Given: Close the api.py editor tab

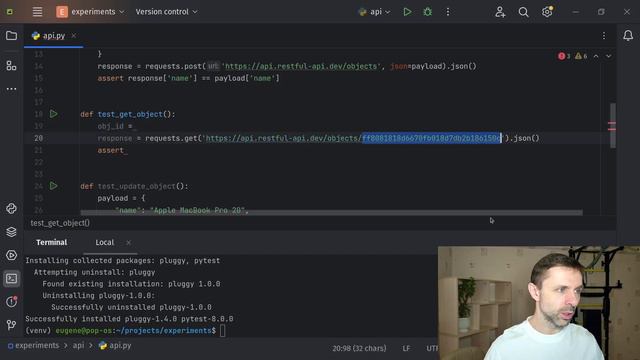Looking at the screenshot, I should tap(73, 36).
